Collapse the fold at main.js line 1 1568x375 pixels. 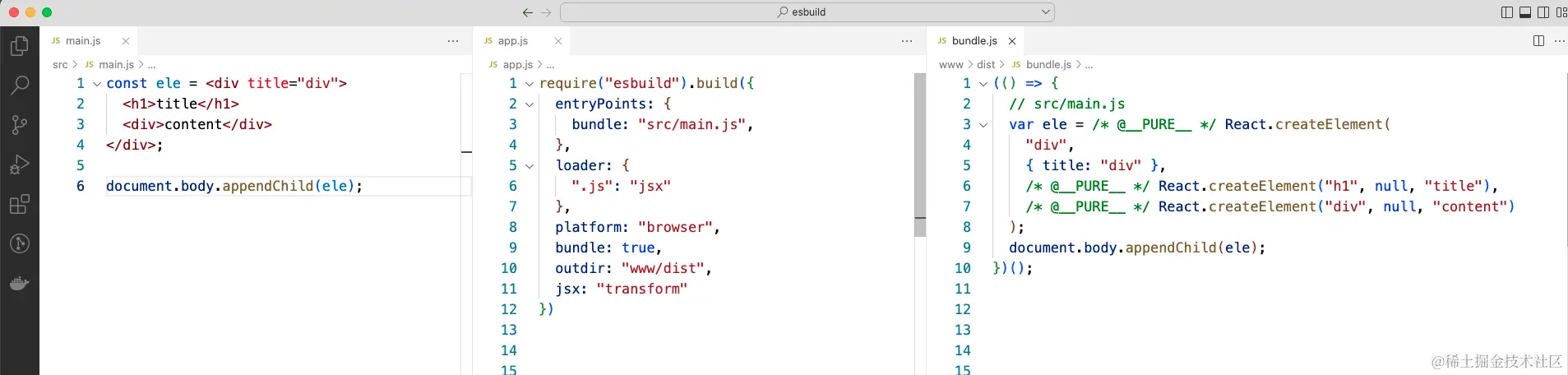97,84
